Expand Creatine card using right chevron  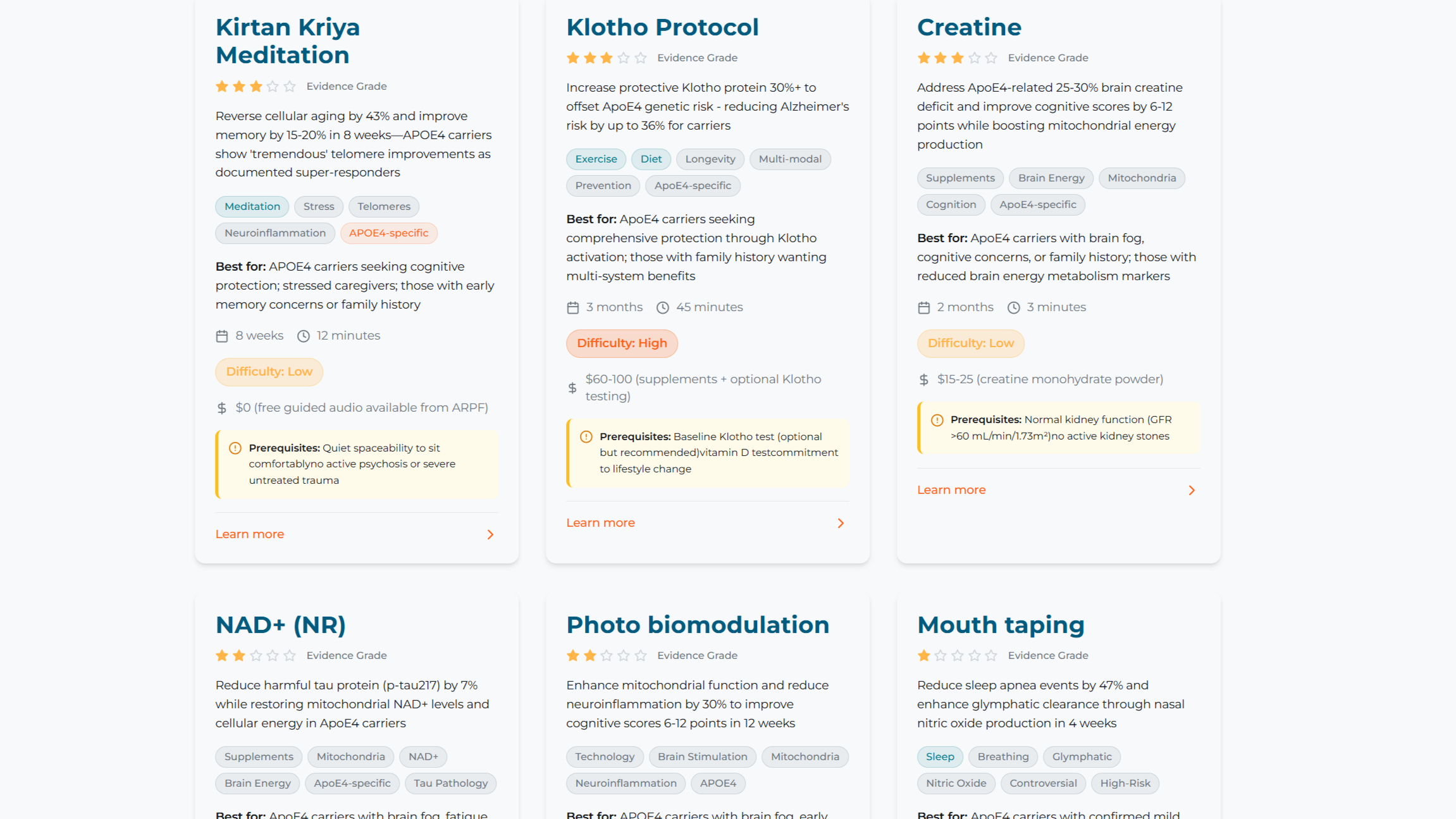tap(1192, 490)
